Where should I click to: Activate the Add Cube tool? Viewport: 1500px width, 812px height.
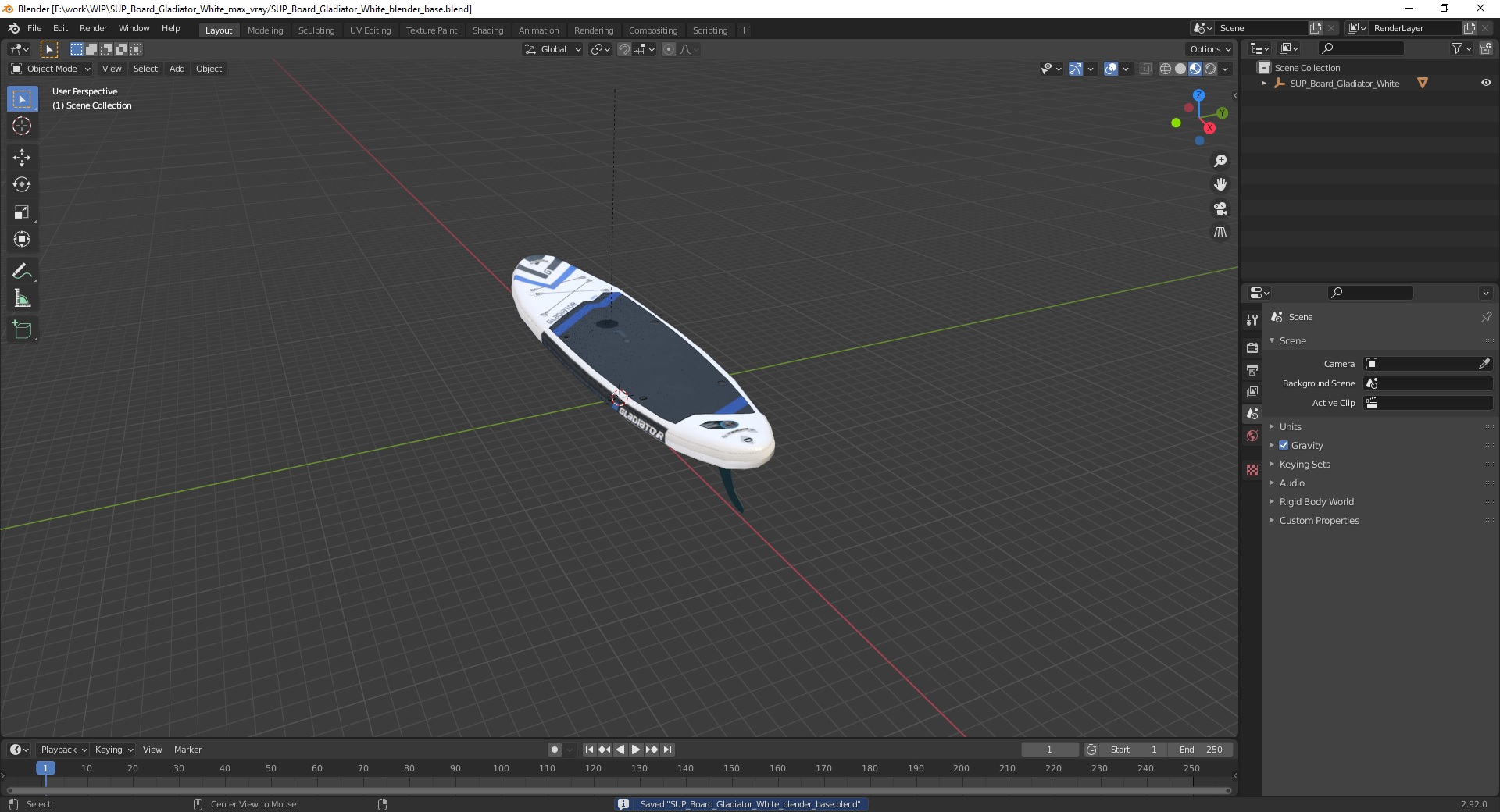coord(22,330)
